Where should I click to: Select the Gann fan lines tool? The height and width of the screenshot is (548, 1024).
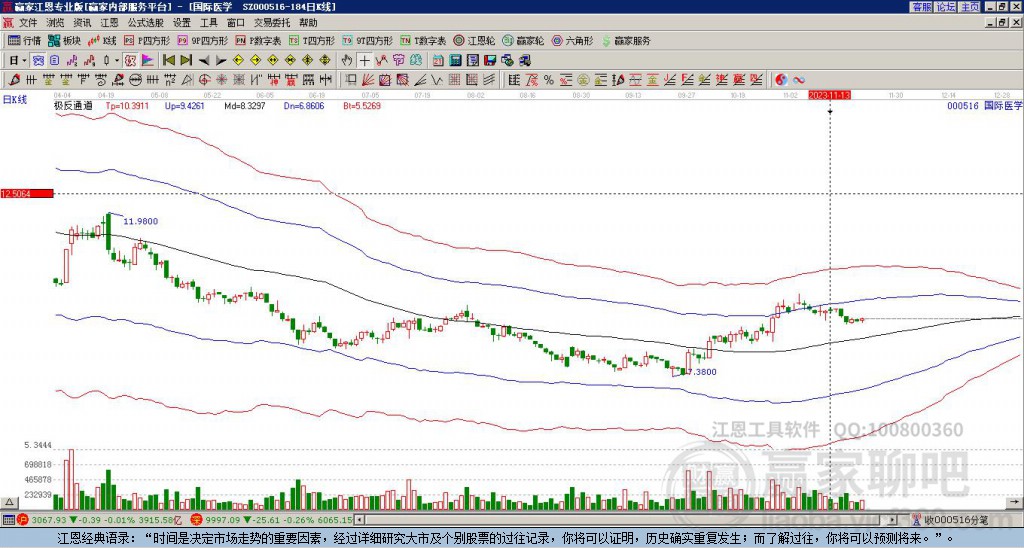[368, 80]
